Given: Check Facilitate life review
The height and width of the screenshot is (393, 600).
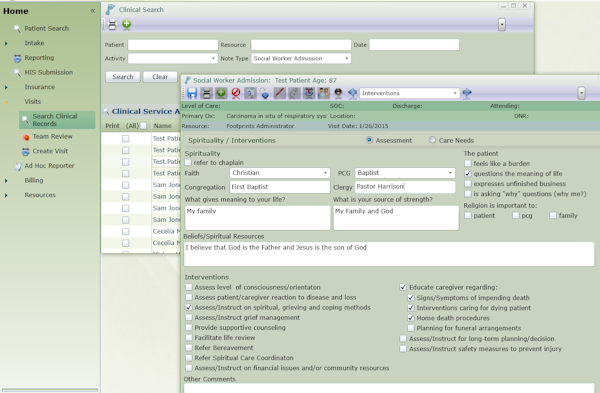Looking at the screenshot, I should coord(189,338).
